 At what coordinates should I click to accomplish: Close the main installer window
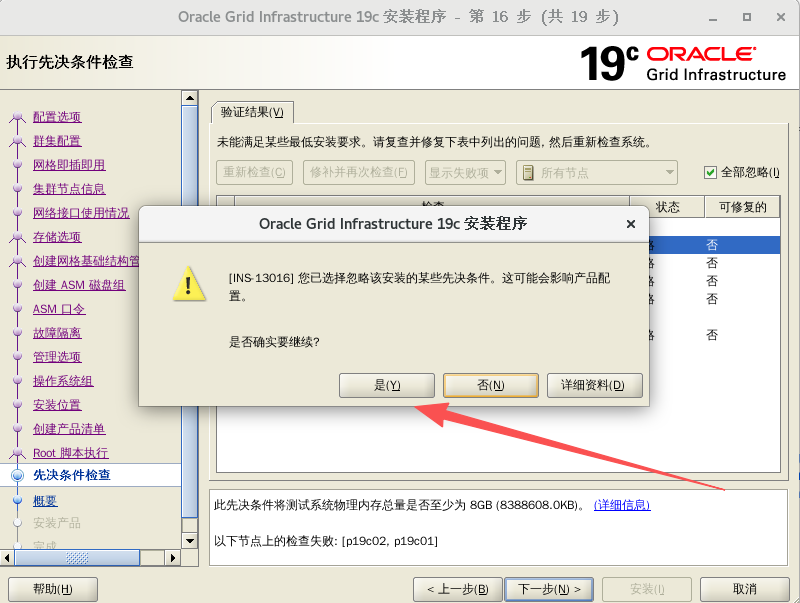(x=781, y=17)
